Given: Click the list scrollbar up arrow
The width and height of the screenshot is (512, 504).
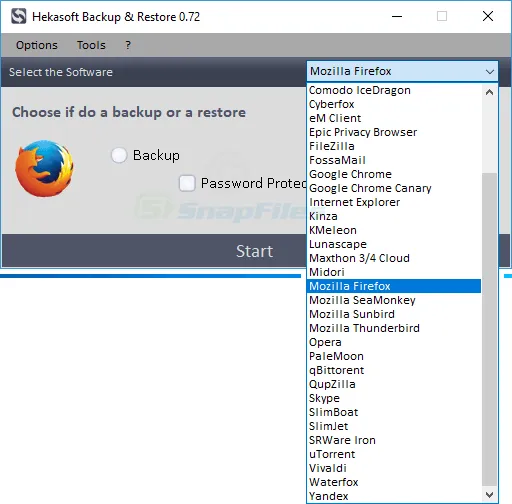Looking at the screenshot, I should point(489,92).
